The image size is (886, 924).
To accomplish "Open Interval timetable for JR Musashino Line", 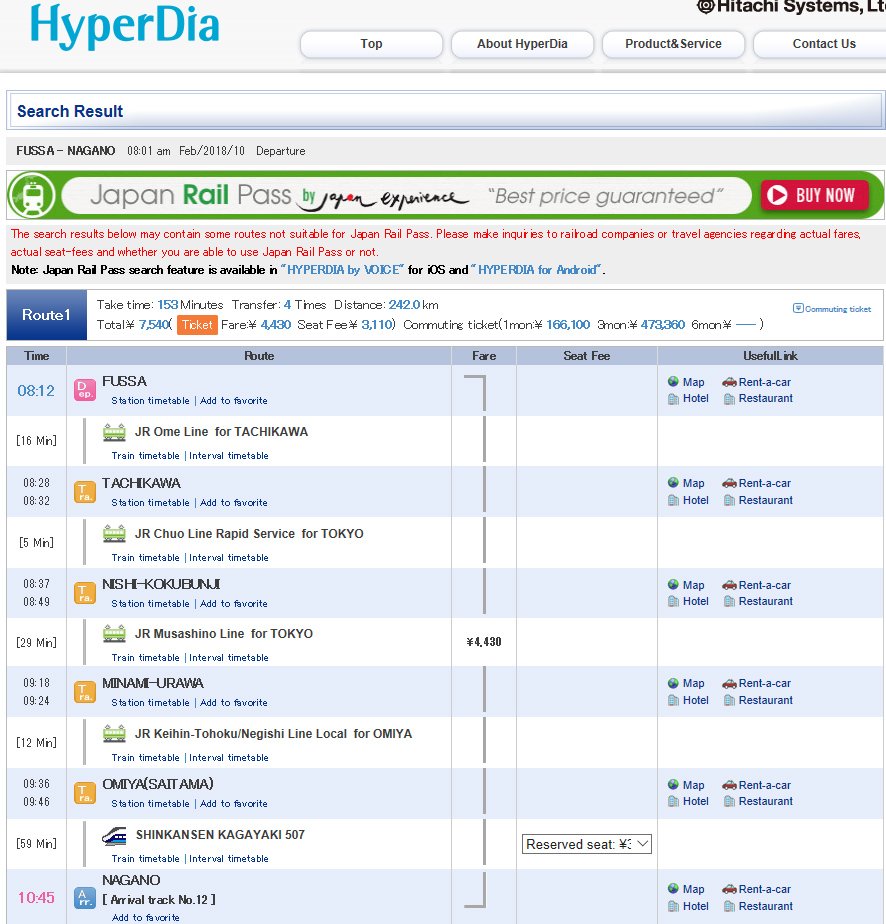I will pos(229,658).
